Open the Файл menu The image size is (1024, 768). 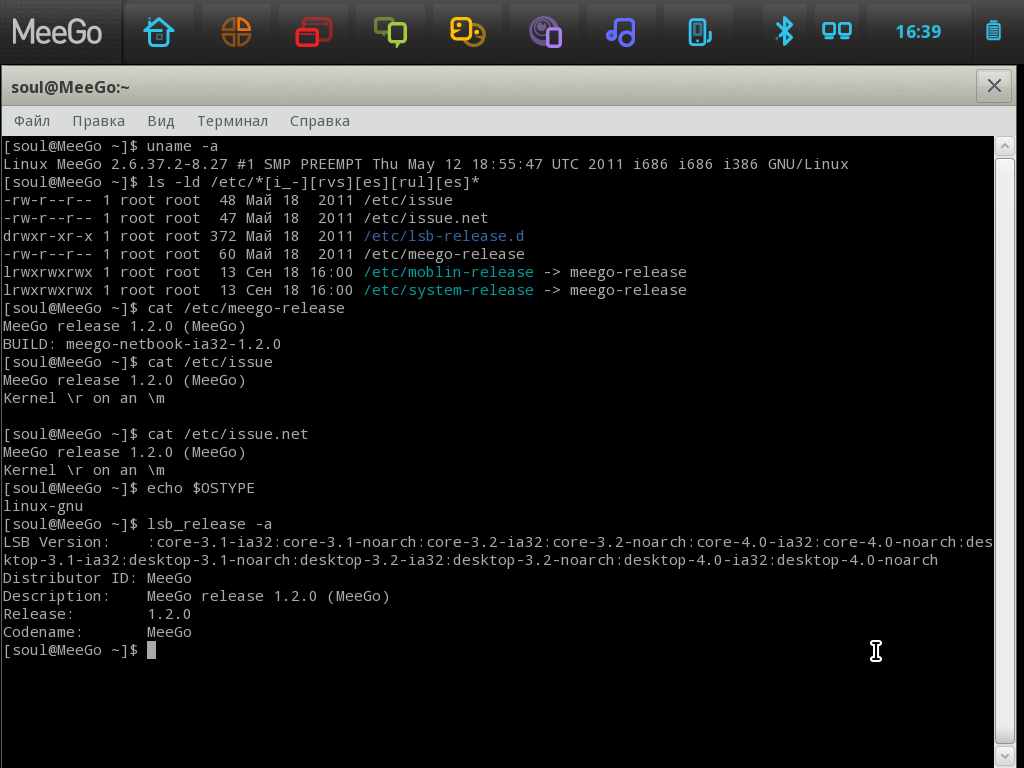(32, 121)
